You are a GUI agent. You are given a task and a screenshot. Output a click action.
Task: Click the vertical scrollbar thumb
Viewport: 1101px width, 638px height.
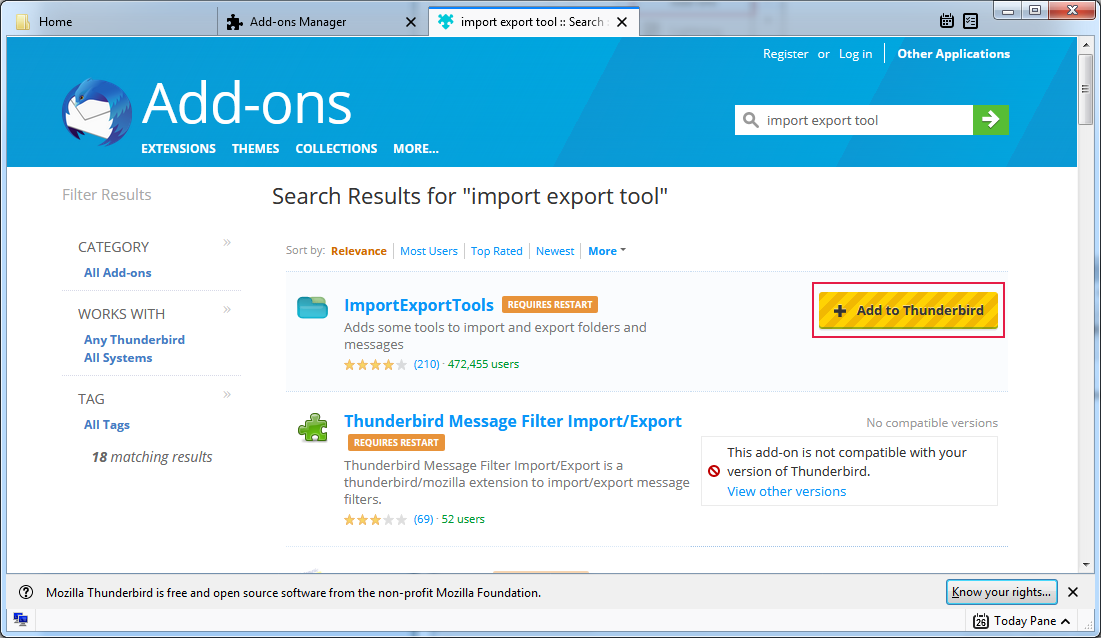tap(1086, 88)
